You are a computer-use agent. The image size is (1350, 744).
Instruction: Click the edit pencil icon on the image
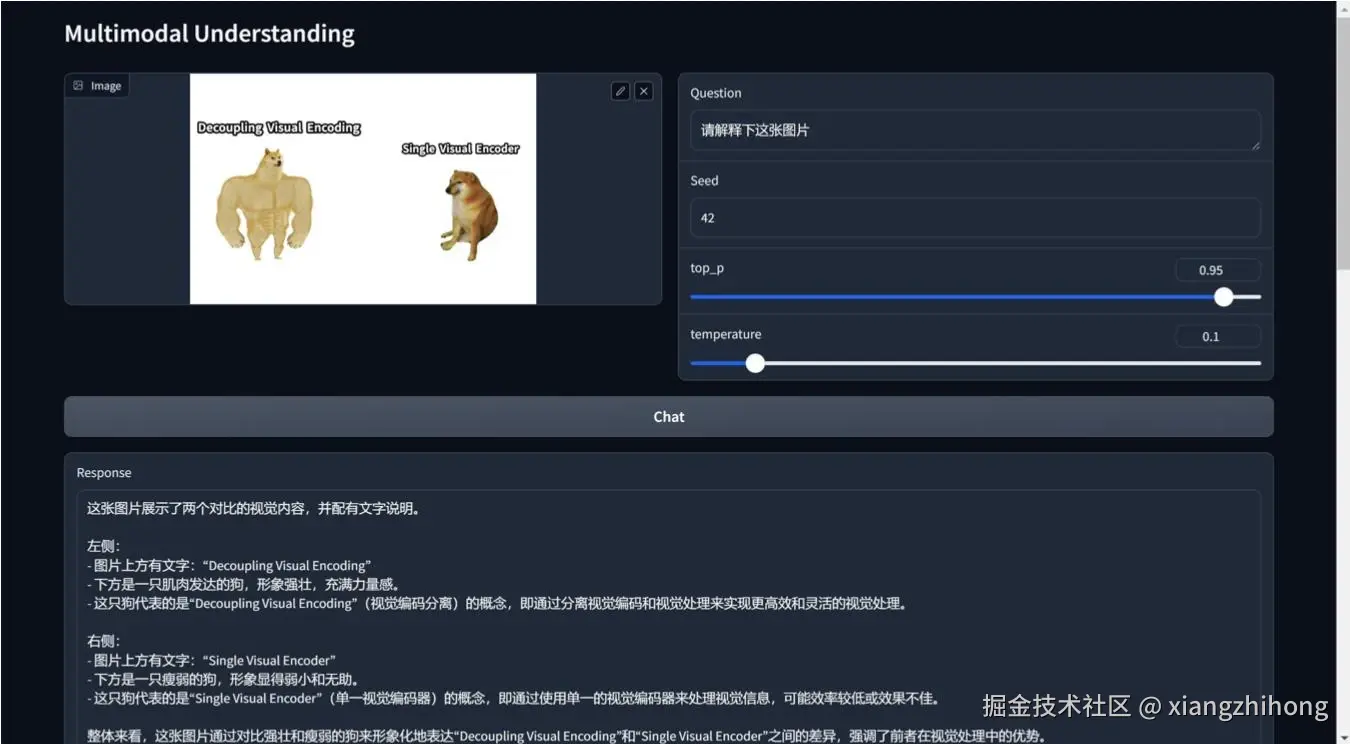[x=620, y=91]
